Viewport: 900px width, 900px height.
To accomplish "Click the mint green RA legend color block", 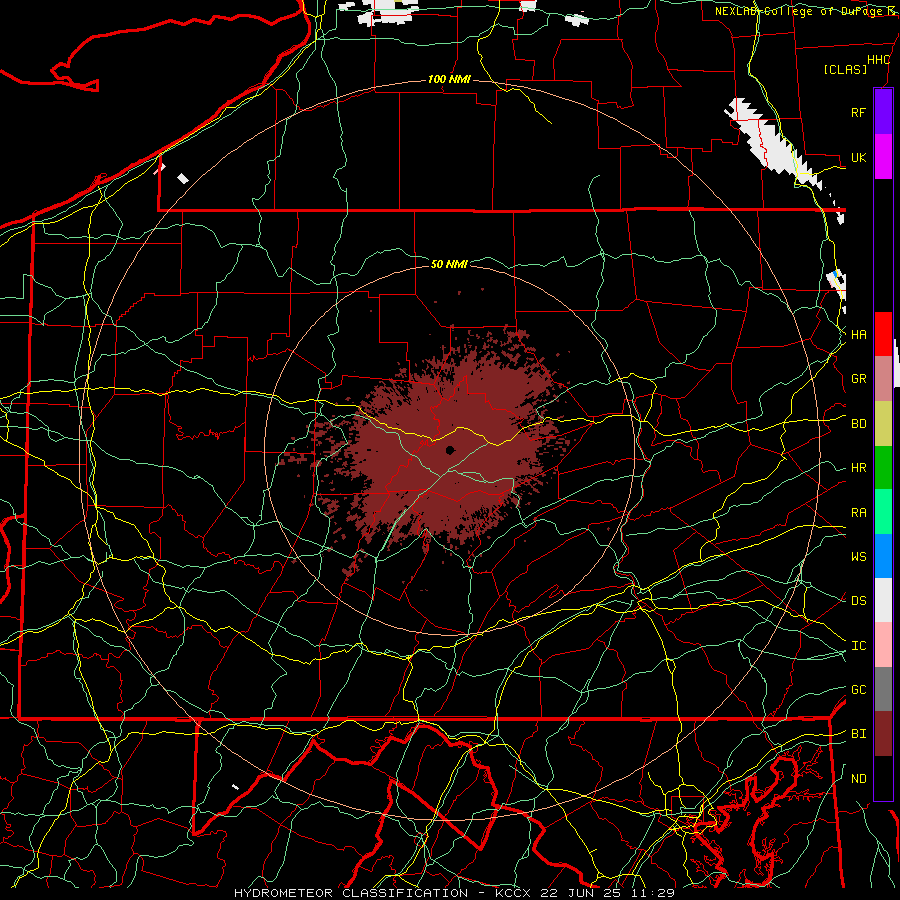I will (x=883, y=512).
